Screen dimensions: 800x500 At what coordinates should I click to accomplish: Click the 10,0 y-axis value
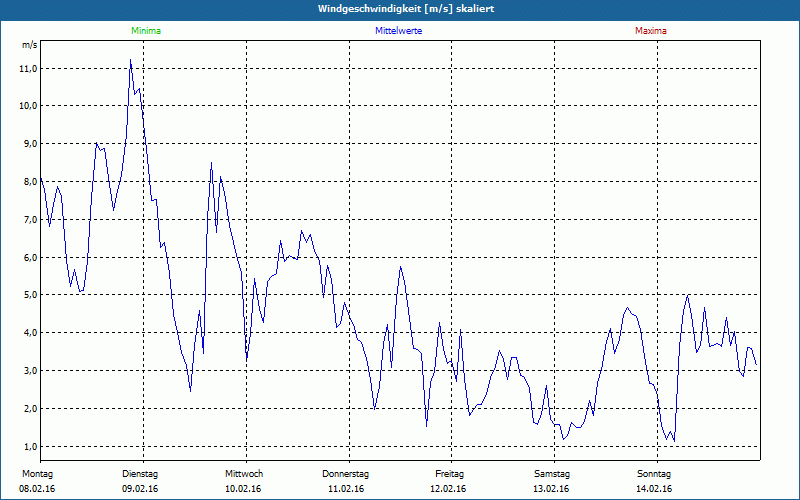29,106
